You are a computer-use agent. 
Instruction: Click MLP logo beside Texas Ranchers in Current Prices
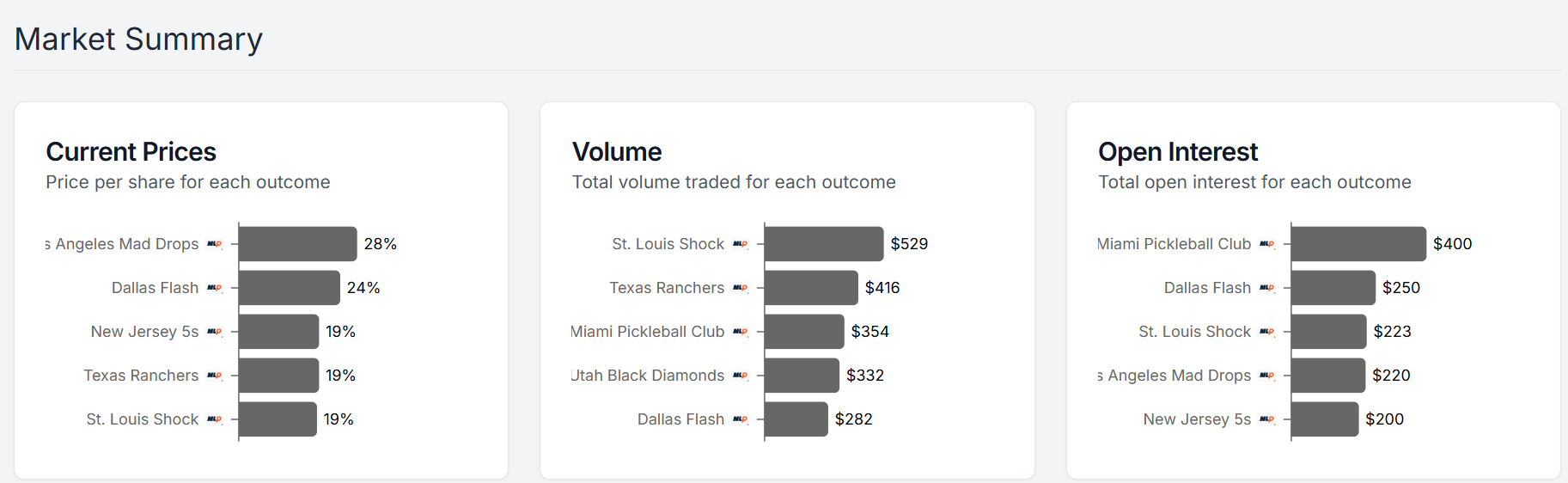[215, 376]
